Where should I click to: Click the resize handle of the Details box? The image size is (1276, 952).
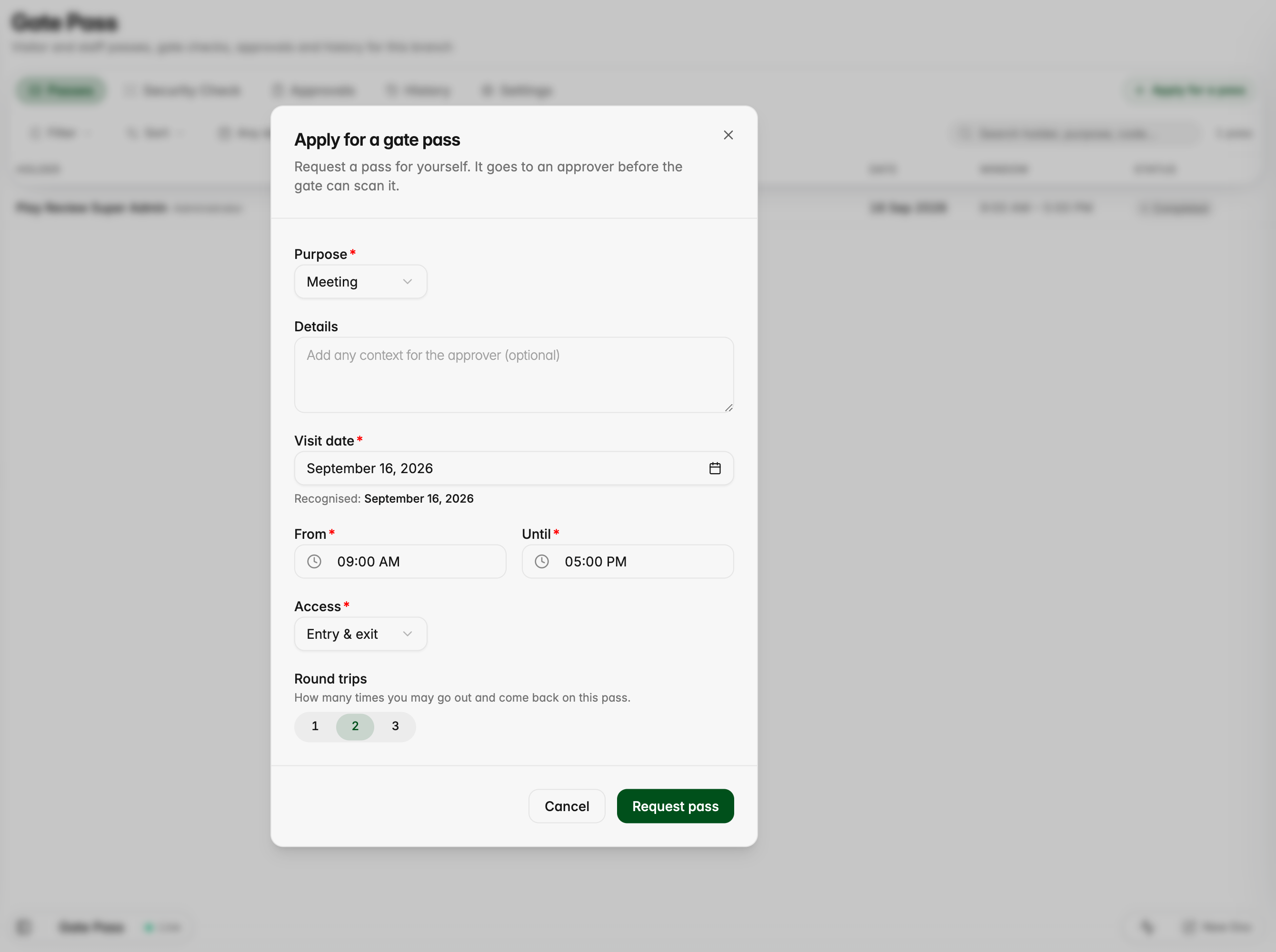tap(728, 407)
